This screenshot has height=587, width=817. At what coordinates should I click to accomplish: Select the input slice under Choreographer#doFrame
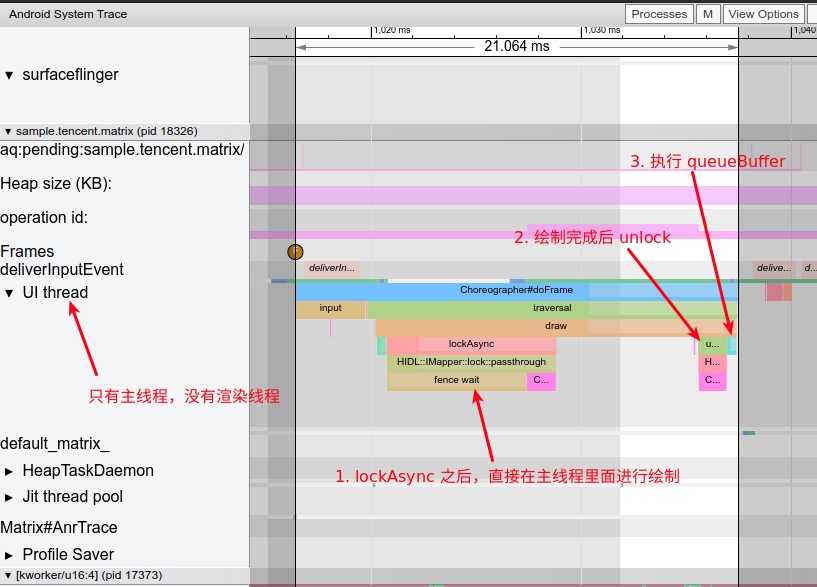click(330, 309)
